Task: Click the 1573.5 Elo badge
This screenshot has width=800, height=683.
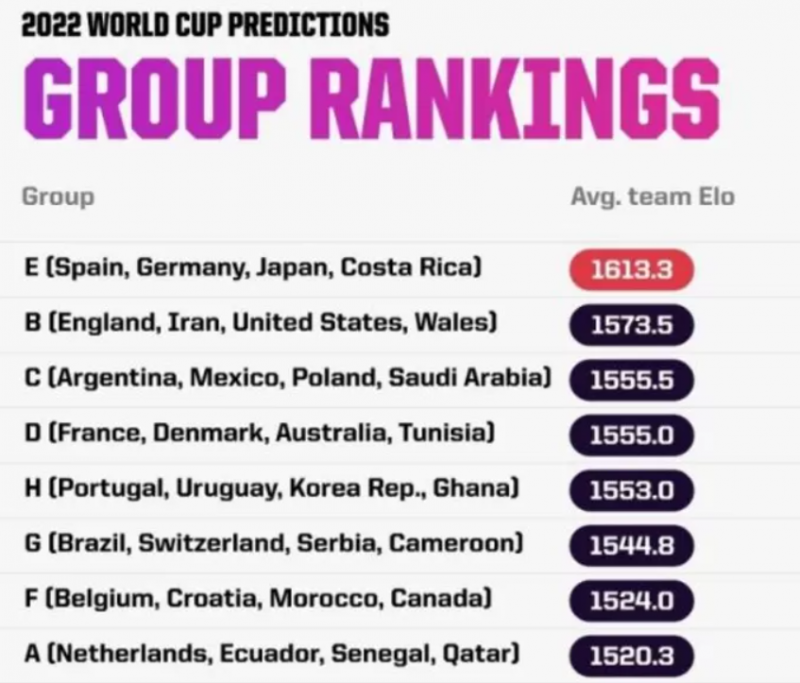Action: (630, 325)
